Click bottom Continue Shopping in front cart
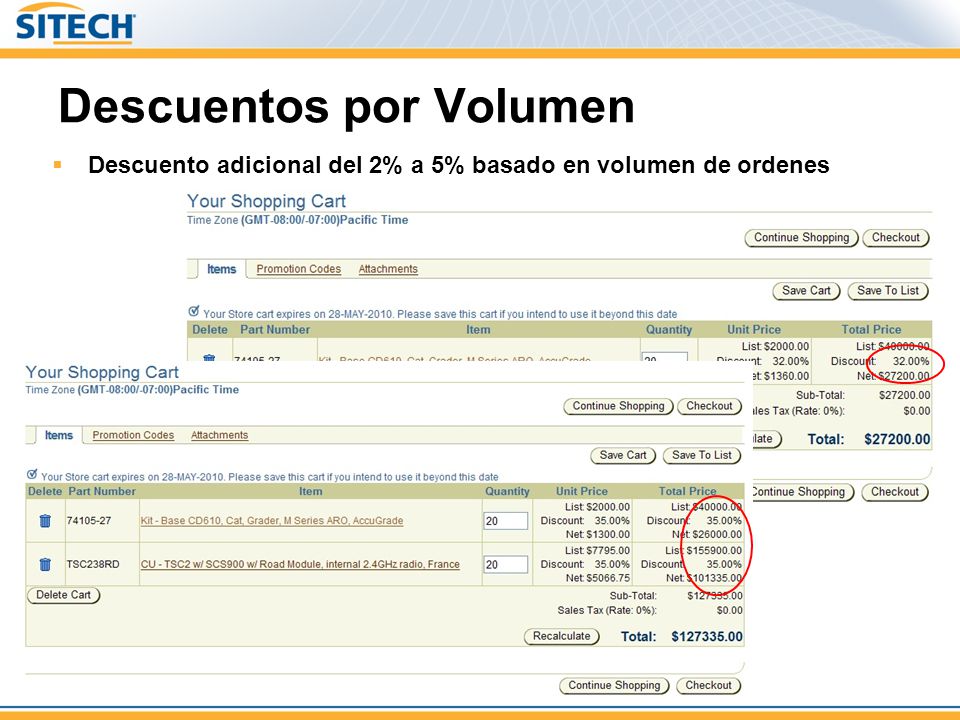This screenshot has width=960, height=720. pos(614,686)
